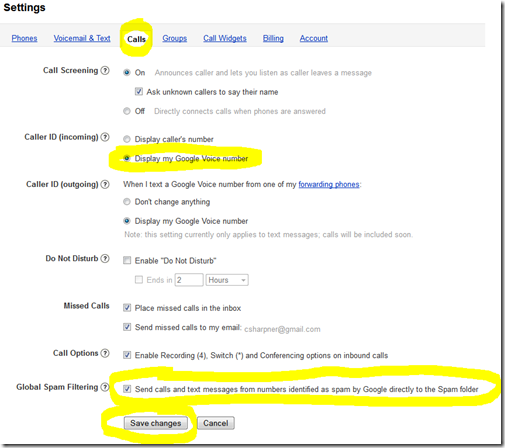505x448 pixels.
Task: Open help icon for Do Not Disturb
Action: (x=105, y=258)
